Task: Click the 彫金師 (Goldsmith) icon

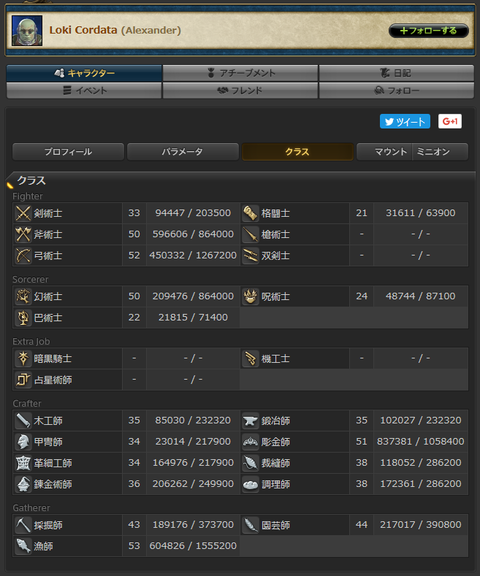Action: tap(250, 442)
